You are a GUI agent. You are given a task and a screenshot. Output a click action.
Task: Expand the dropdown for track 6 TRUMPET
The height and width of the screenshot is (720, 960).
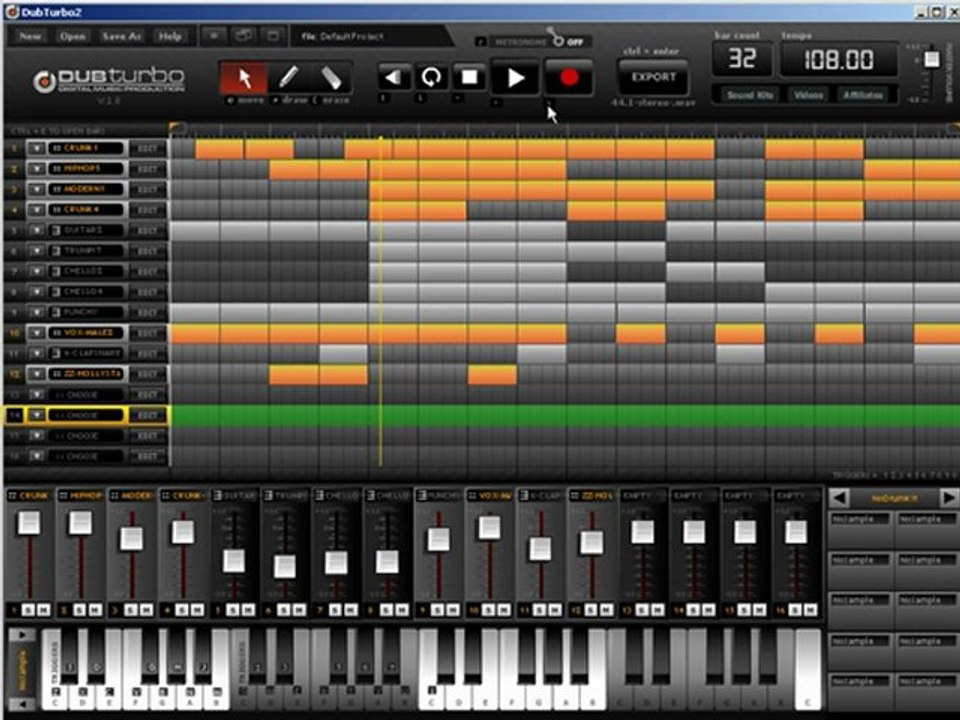[x=37, y=251]
